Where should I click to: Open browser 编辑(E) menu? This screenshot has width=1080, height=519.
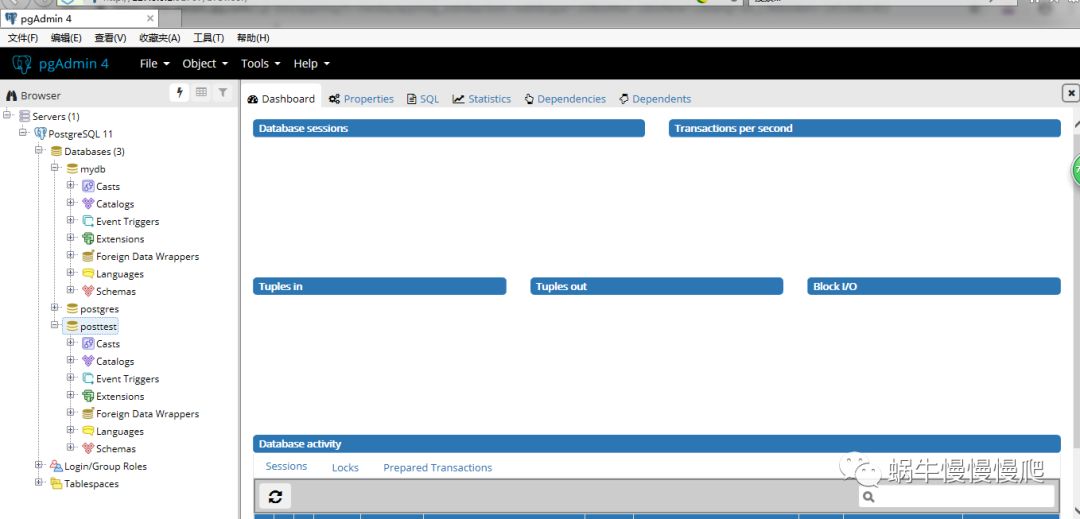66,38
